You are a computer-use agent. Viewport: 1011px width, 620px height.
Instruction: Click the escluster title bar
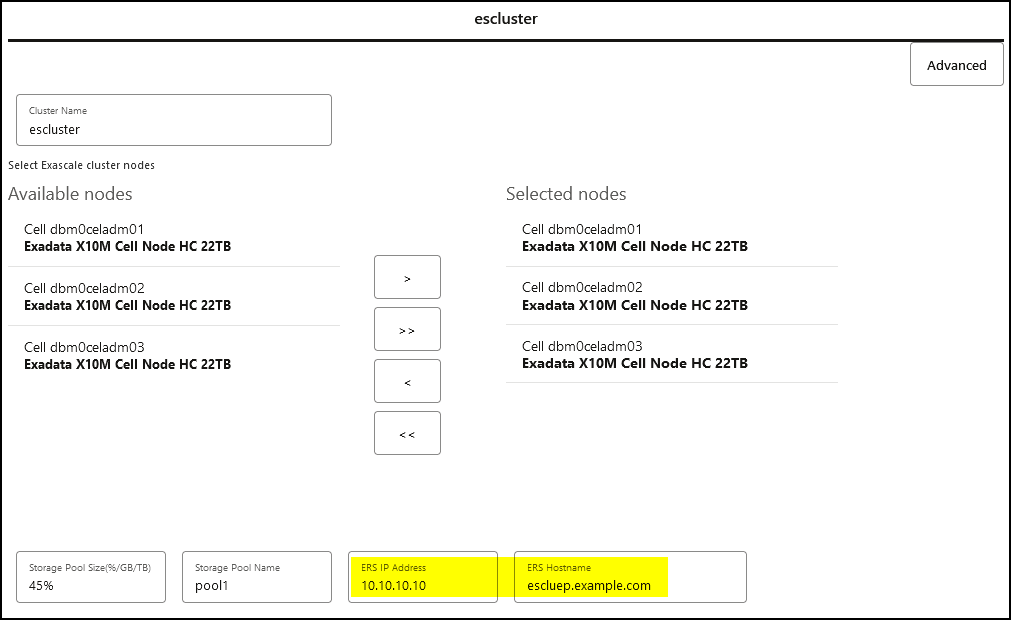pyautogui.click(x=505, y=18)
